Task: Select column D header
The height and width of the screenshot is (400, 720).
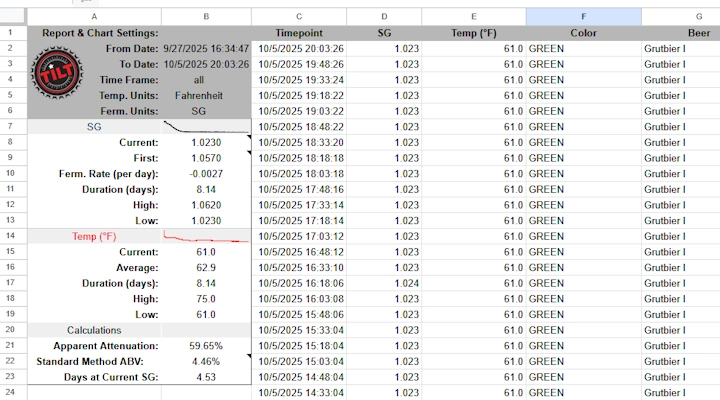Action: pos(384,17)
